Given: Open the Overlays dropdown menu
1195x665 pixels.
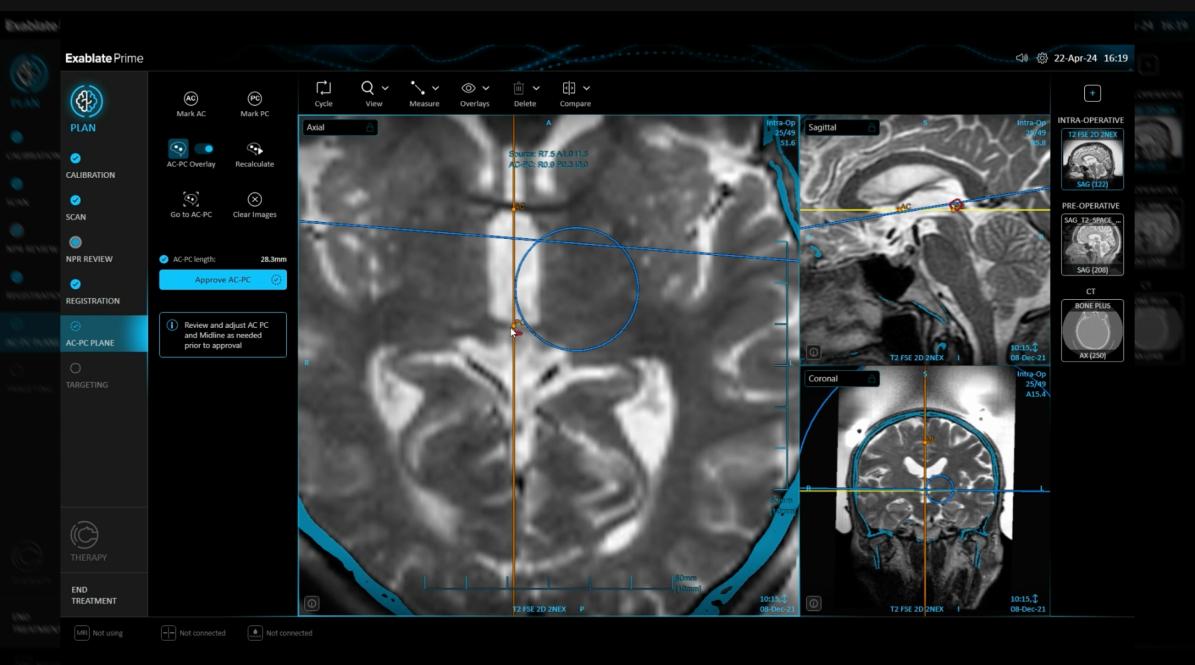Looking at the screenshot, I should pos(486,88).
